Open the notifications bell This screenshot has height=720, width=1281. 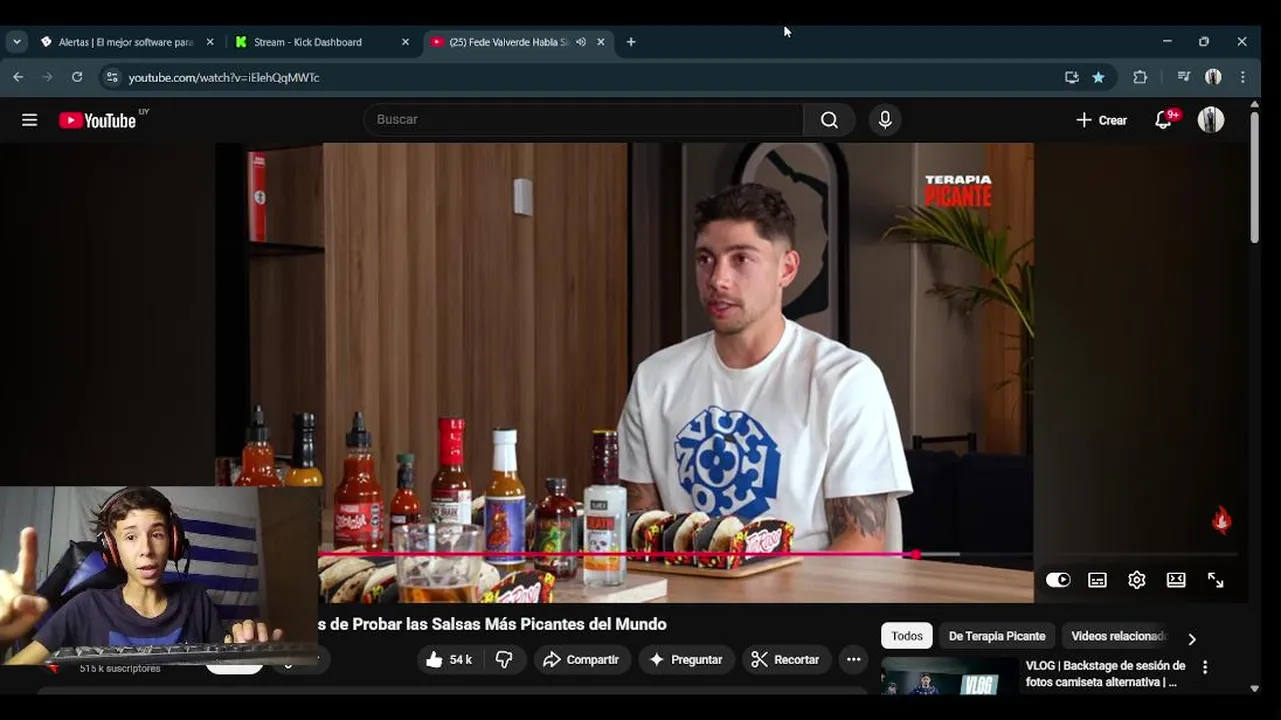[1163, 120]
